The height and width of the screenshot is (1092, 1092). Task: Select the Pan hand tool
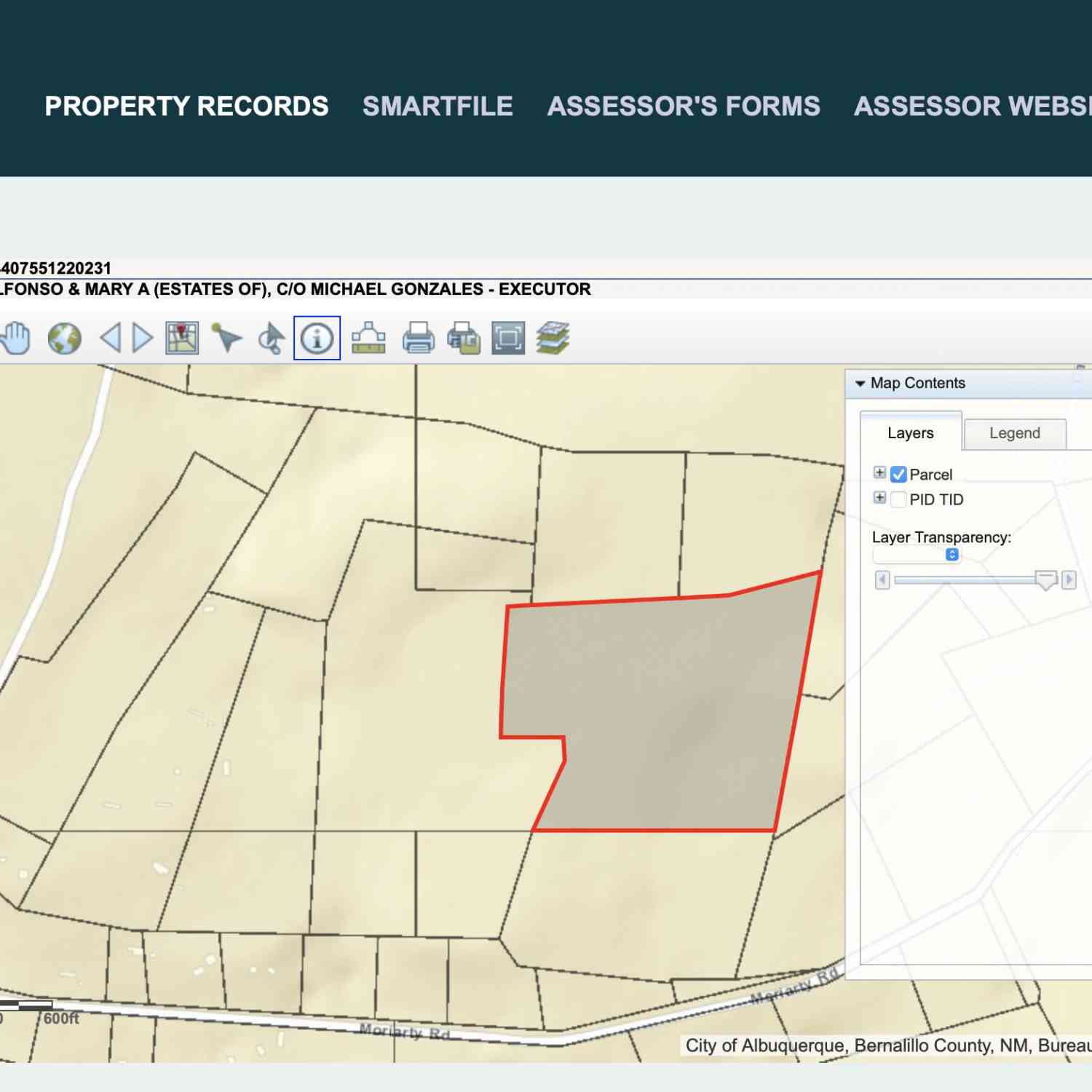pyautogui.click(x=15, y=339)
